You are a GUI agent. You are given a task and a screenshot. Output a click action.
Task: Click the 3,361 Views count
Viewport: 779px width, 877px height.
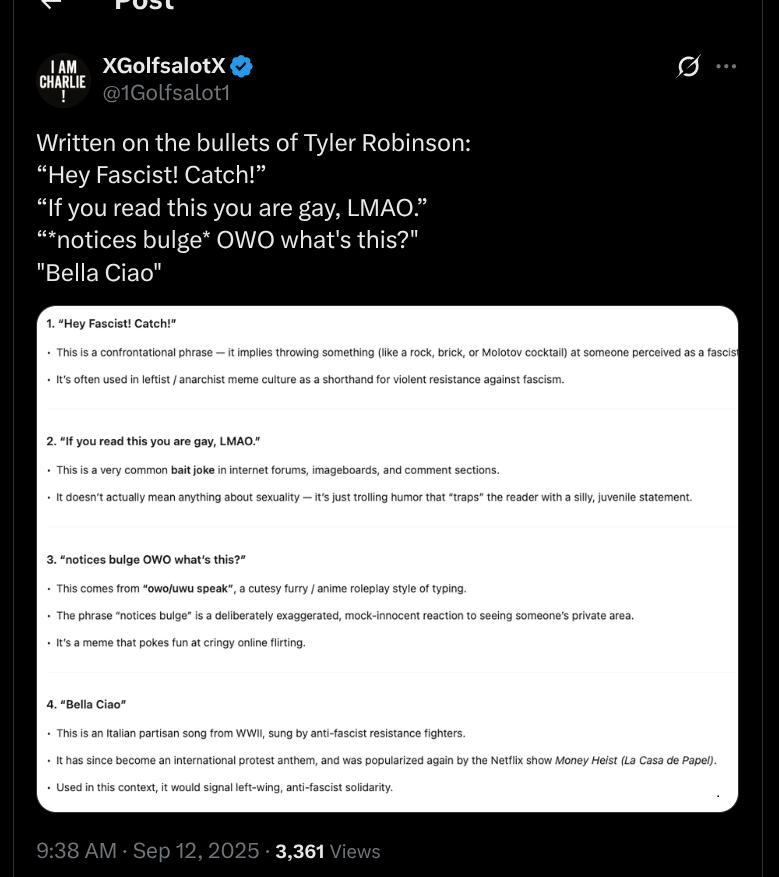click(328, 851)
